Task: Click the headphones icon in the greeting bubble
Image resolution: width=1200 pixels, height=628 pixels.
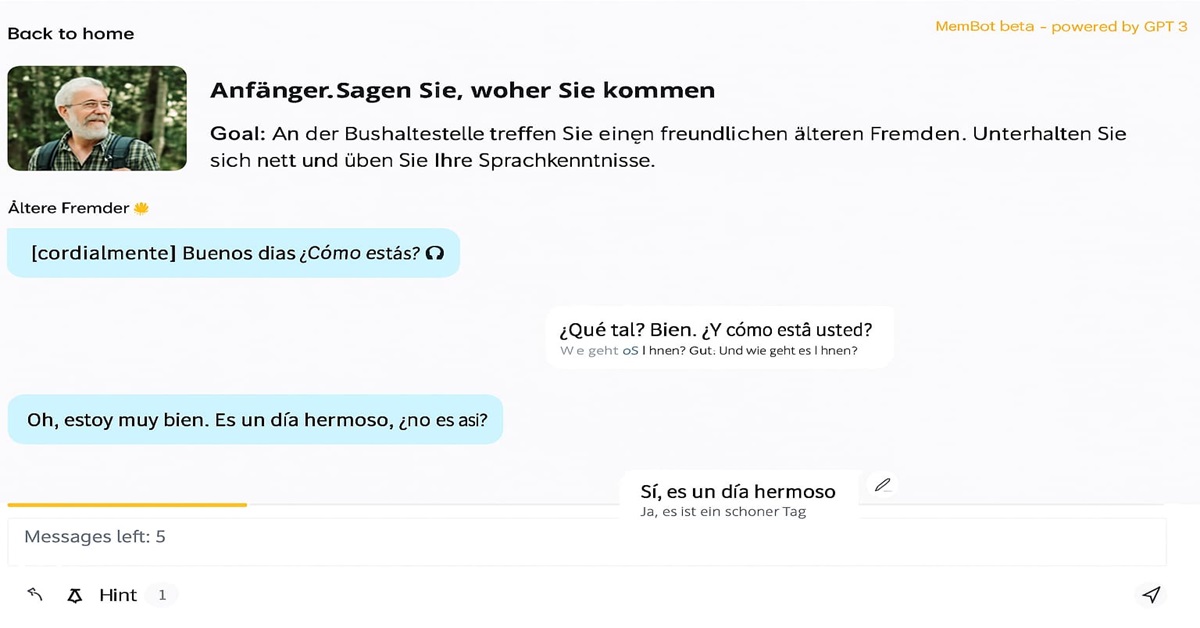Action: [x=434, y=253]
